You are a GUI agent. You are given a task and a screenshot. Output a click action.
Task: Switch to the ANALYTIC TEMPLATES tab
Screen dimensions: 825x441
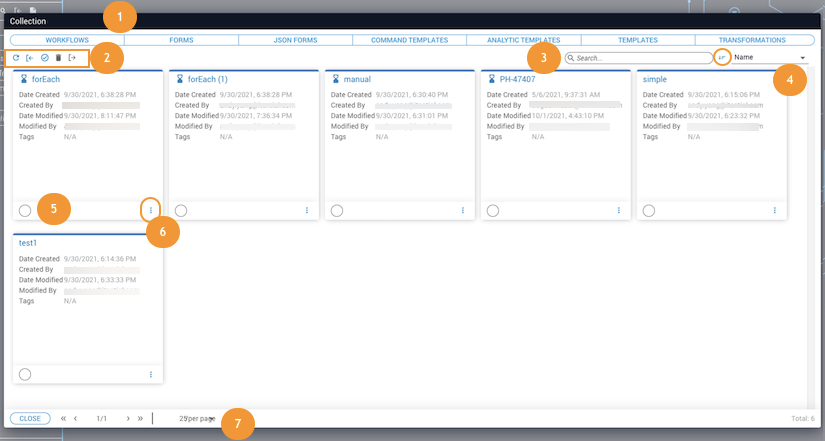coord(524,40)
